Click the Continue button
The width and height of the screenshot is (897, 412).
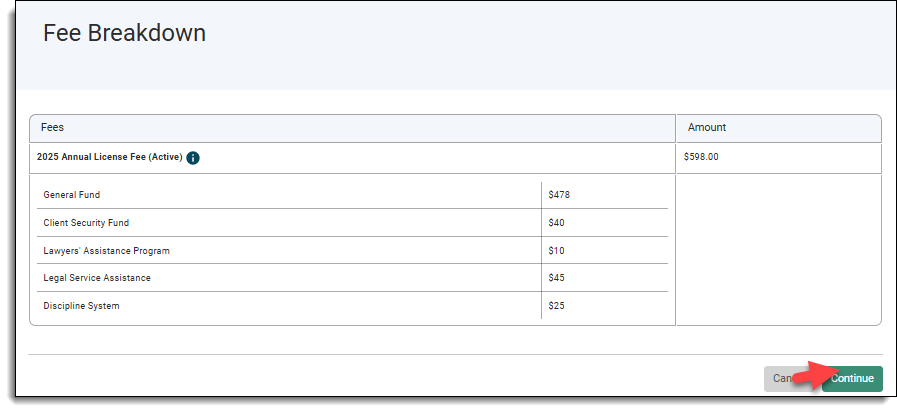pyautogui.click(x=853, y=379)
